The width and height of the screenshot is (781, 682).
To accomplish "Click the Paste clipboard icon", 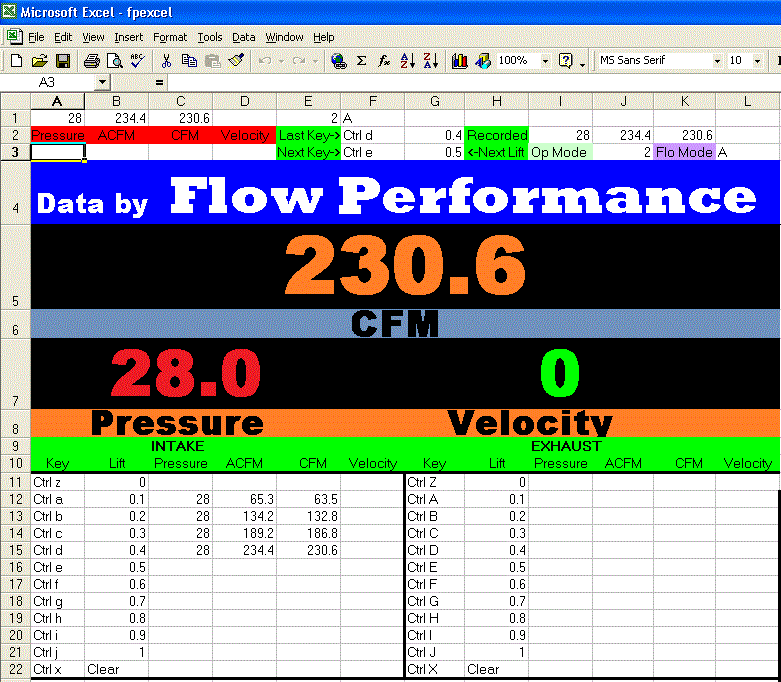I will tap(213, 61).
